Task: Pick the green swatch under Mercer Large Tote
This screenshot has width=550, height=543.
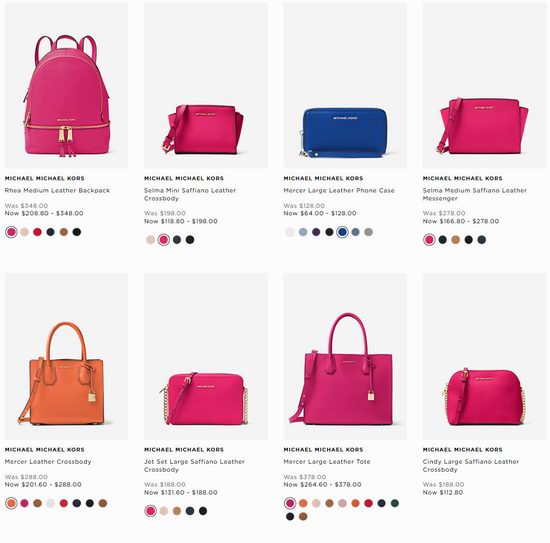Action: pos(395,503)
